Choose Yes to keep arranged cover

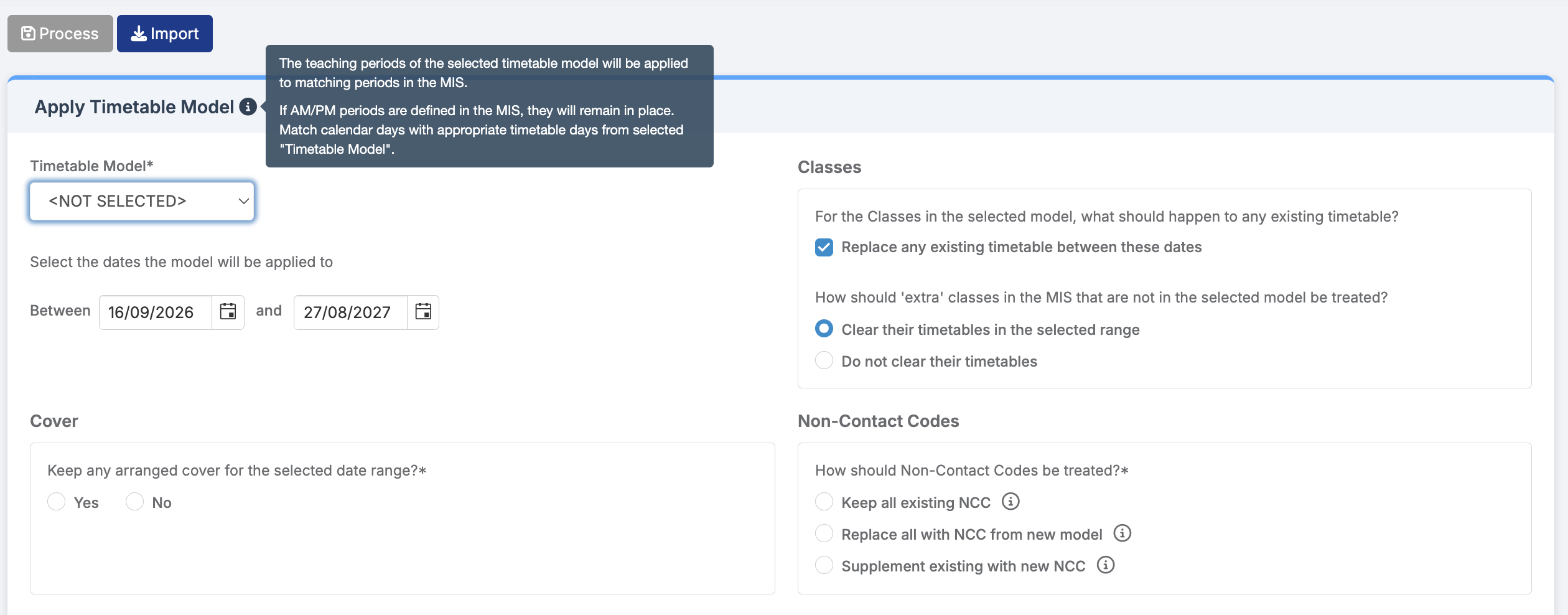click(x=57, y=502)
